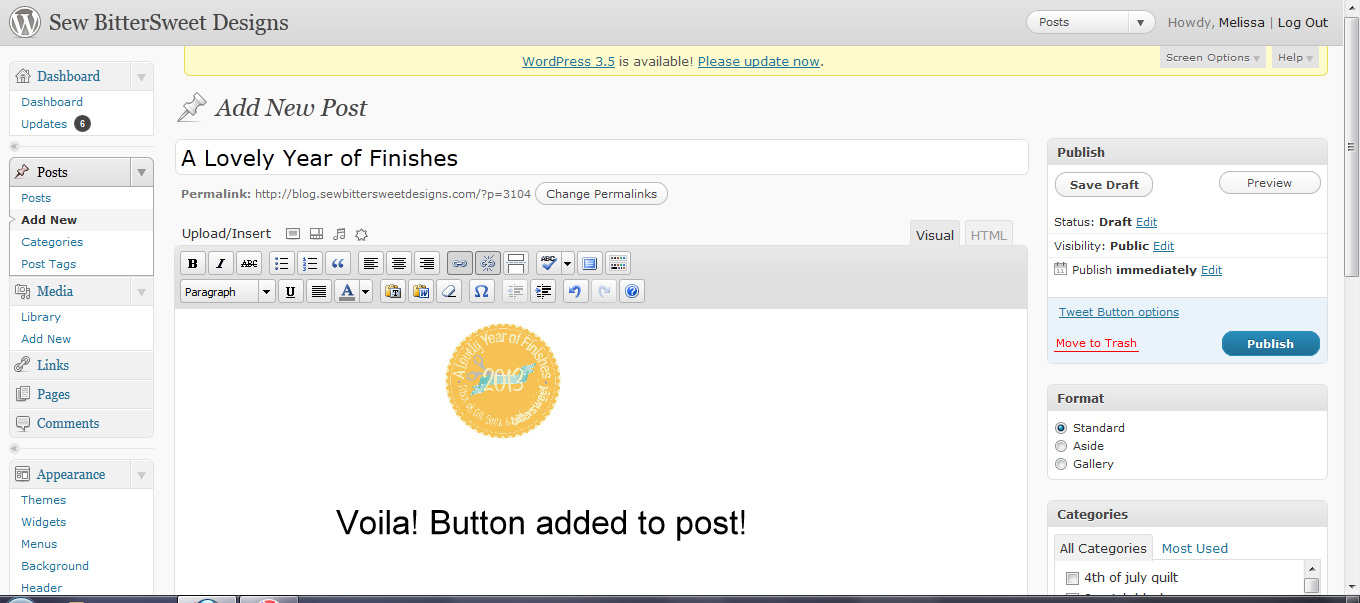Toggle bold formatting in the editor toolbar
This screenshot has height=603, width=1360.
193,264
